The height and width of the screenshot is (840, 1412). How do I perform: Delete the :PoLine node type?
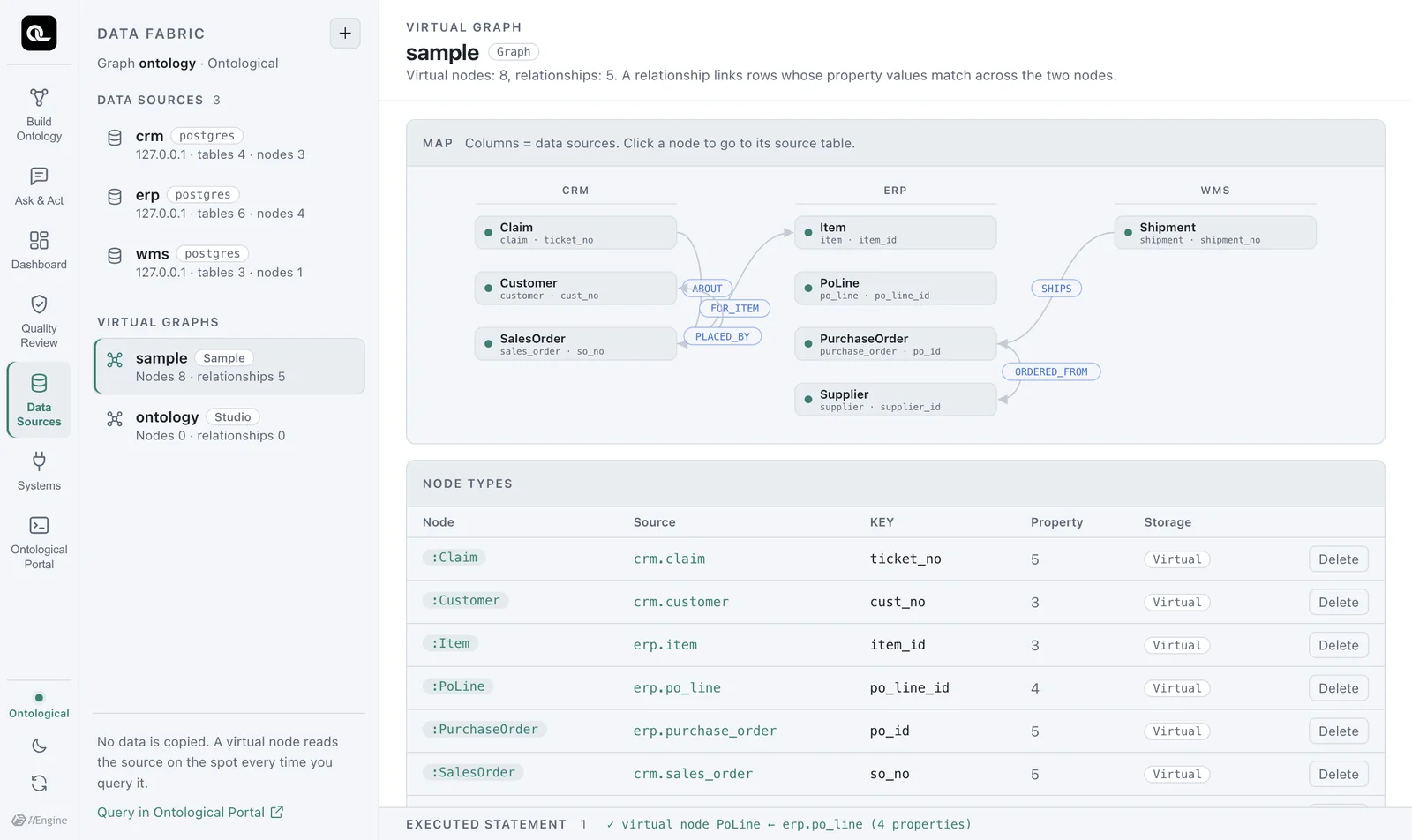1338,688
